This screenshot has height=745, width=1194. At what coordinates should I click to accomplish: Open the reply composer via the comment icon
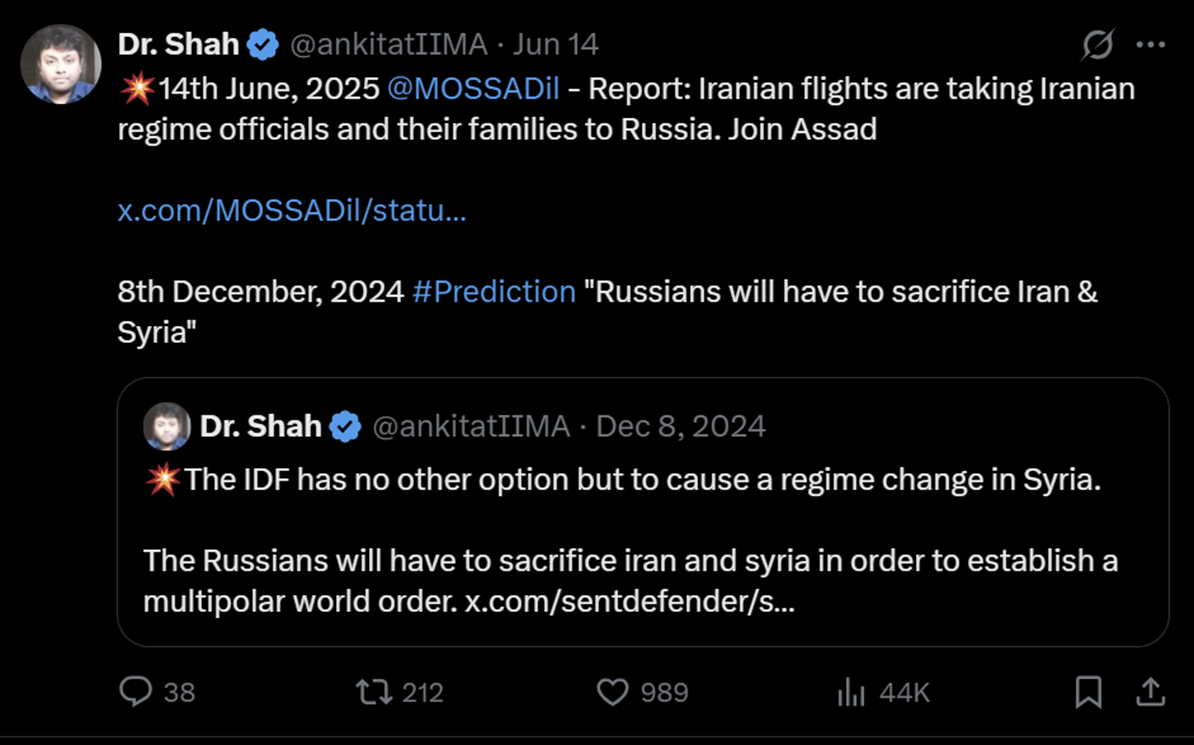pyautogui.click(x=137, y=691)
